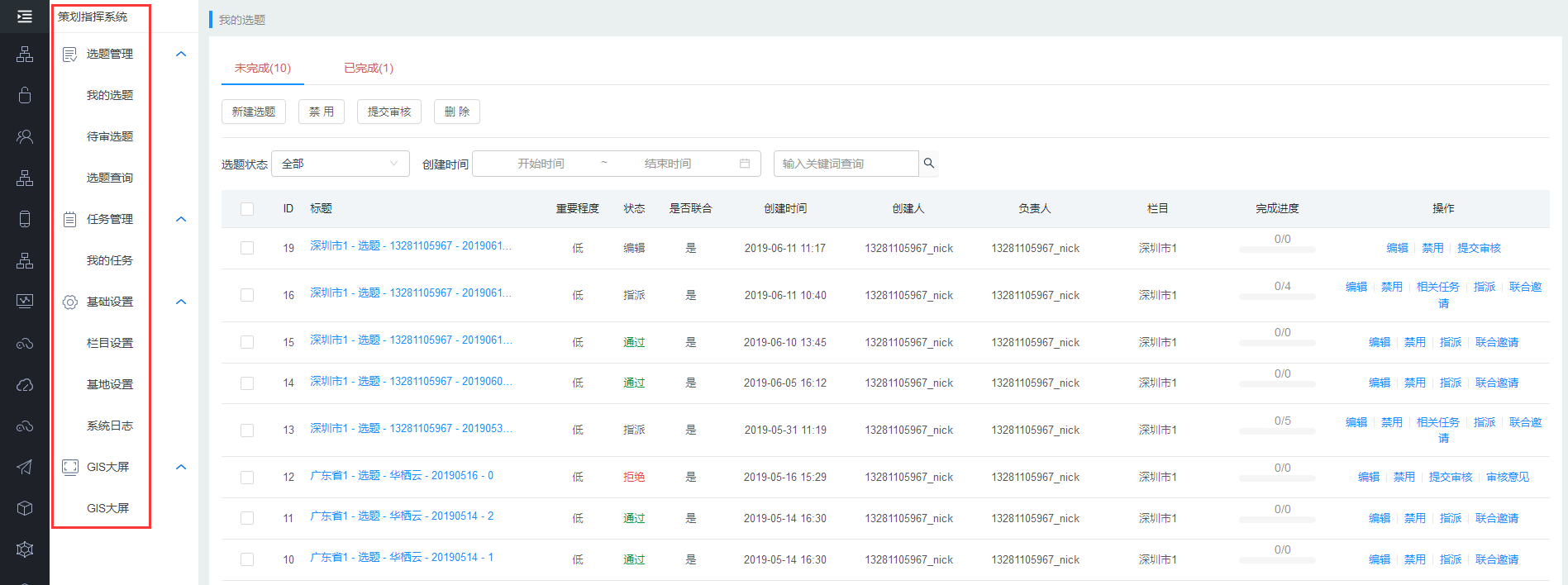This screenshot has height=585, width=1568.
Task: Select the checkbox for row ID 12
Action: 247,478
